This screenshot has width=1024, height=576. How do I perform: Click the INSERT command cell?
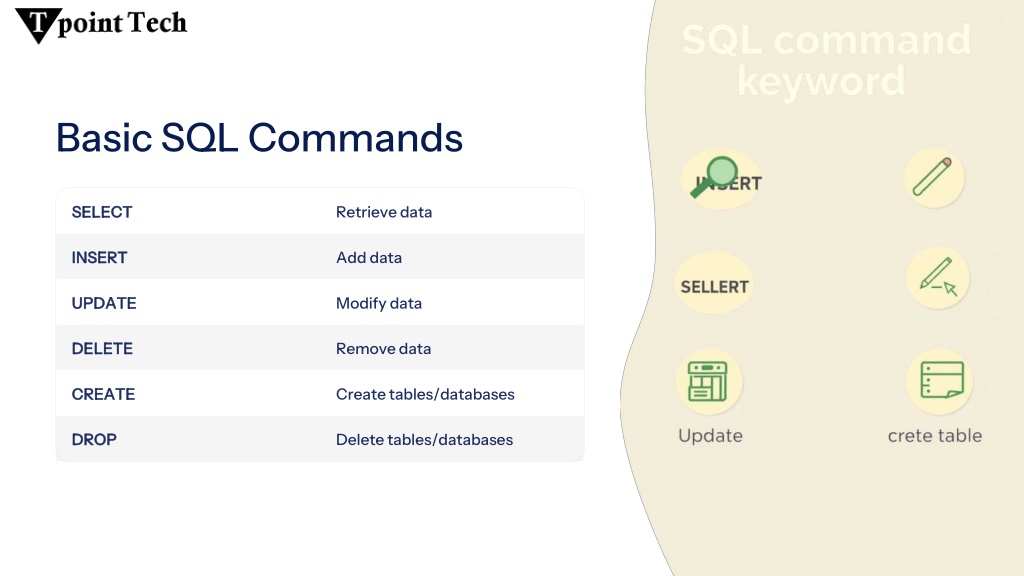coord(99,257)
